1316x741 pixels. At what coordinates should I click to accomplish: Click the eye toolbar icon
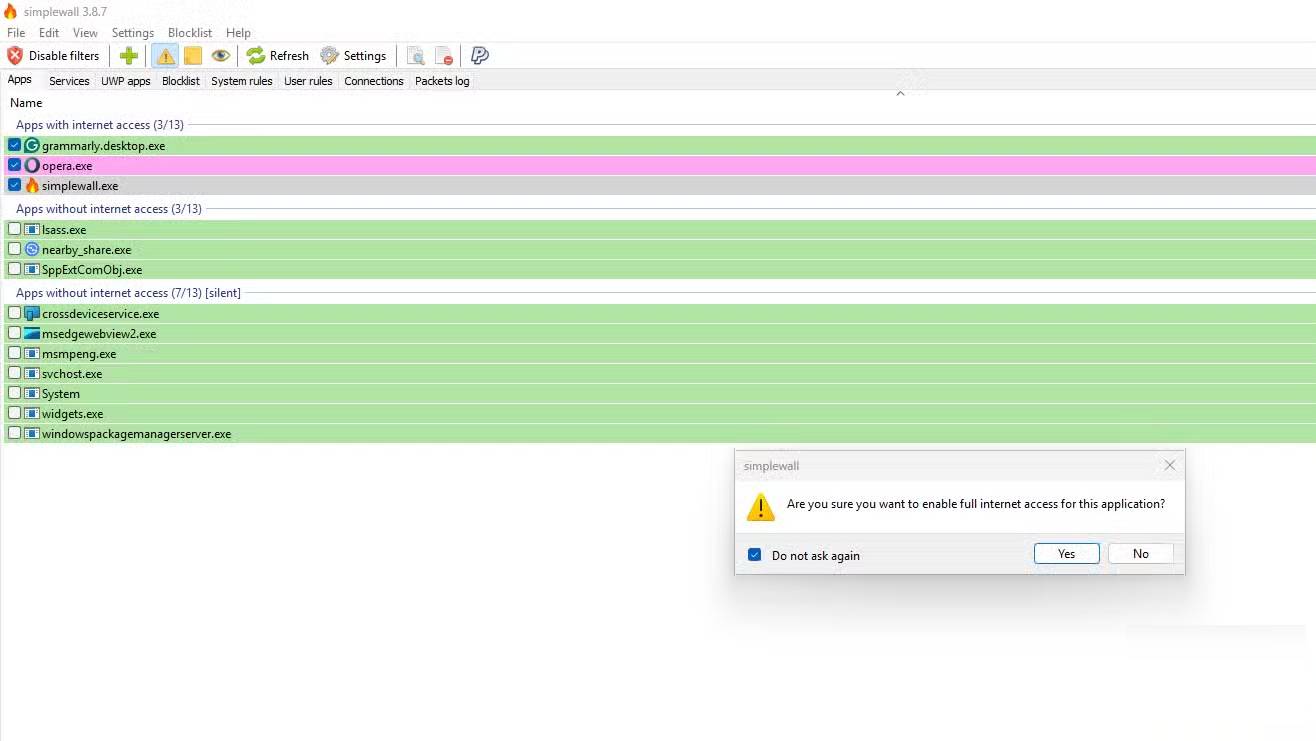pyautogui.click(x=221, y=56)
